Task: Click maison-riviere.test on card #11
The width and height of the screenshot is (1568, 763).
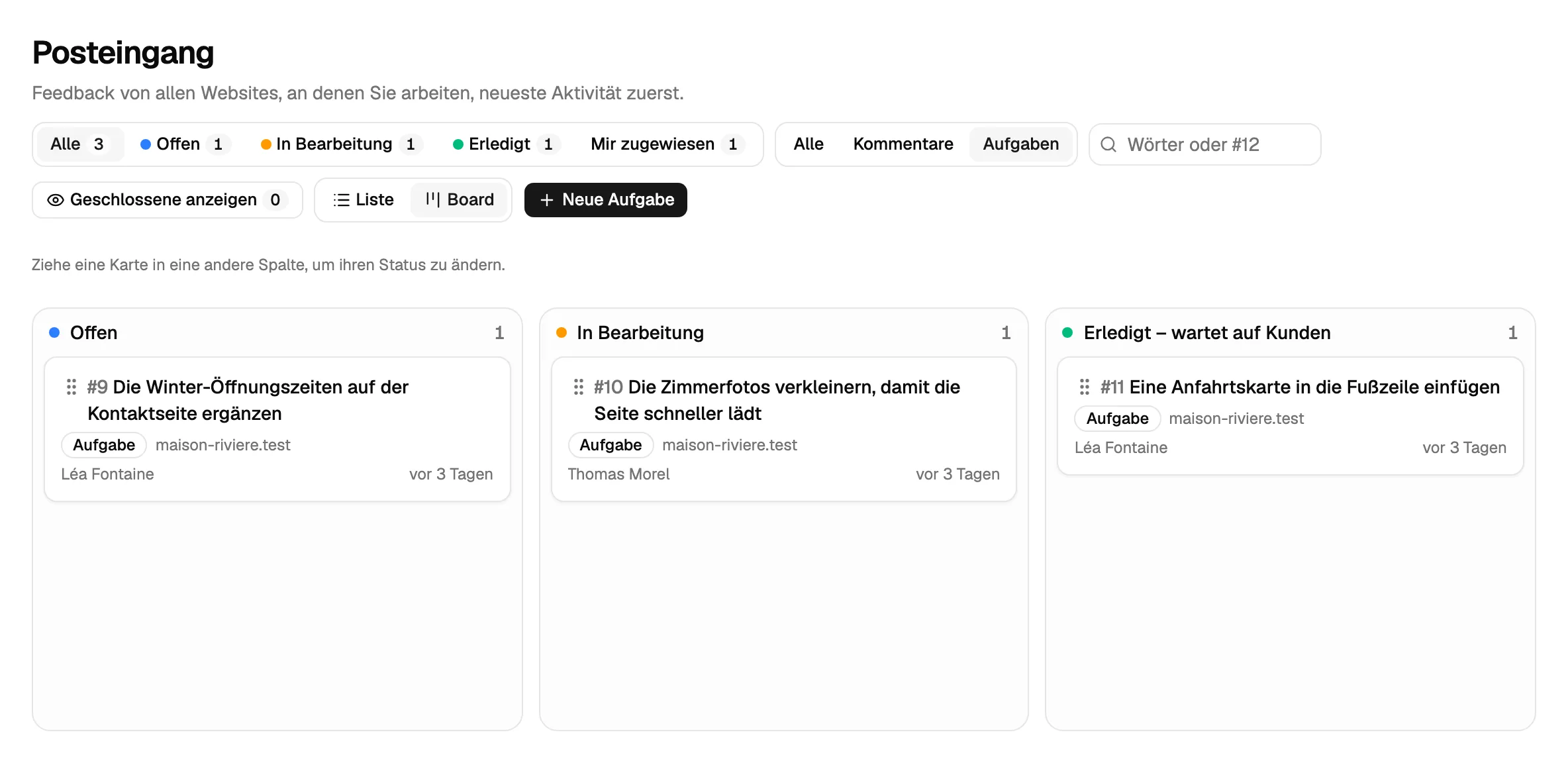Action: [1236, 419]
